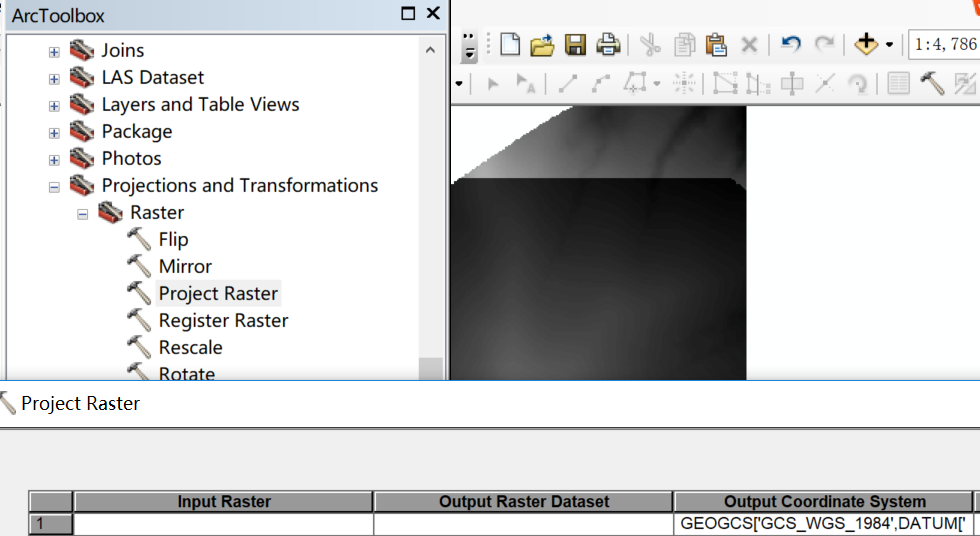
Task: Select the Point construction tool
Action: pos(684,83)
